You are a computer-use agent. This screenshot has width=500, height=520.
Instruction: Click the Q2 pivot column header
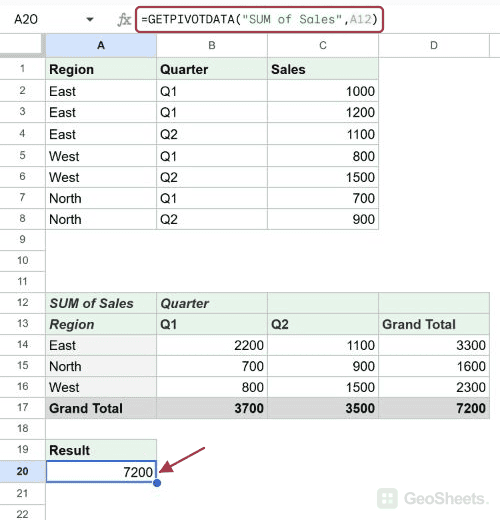point(323,324)
